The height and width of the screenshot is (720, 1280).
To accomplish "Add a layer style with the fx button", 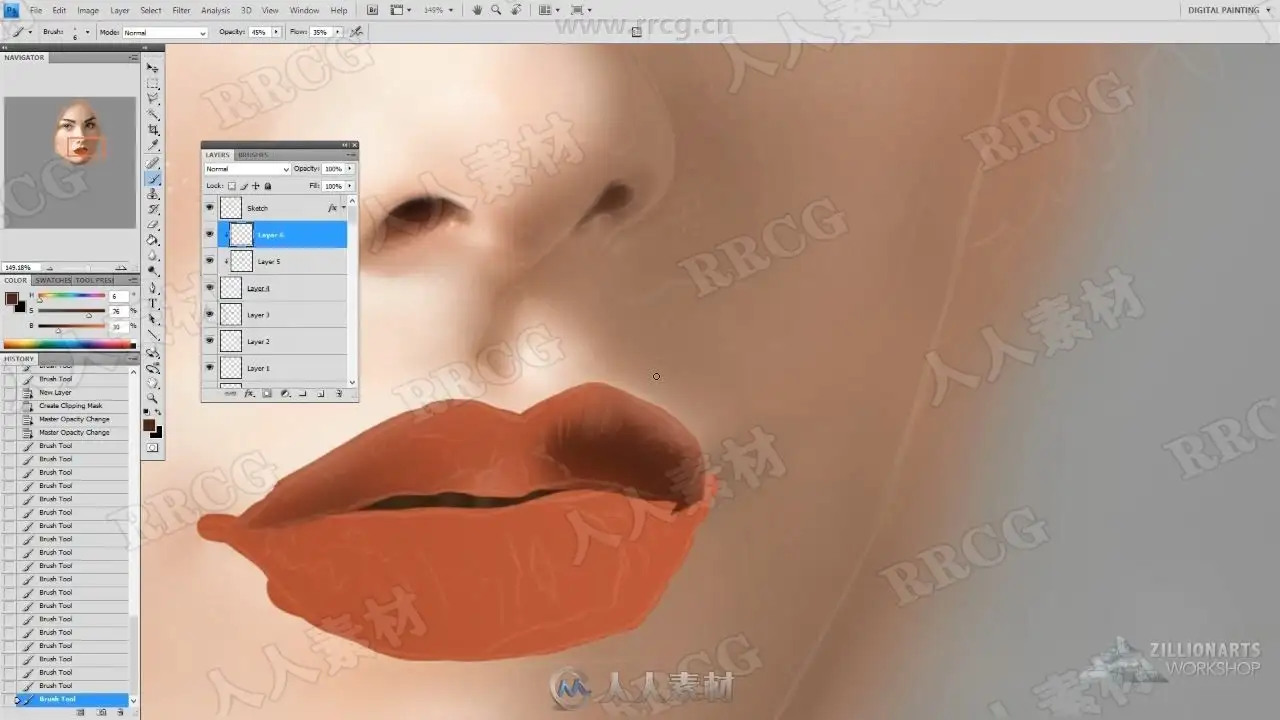I will [249, 394].
